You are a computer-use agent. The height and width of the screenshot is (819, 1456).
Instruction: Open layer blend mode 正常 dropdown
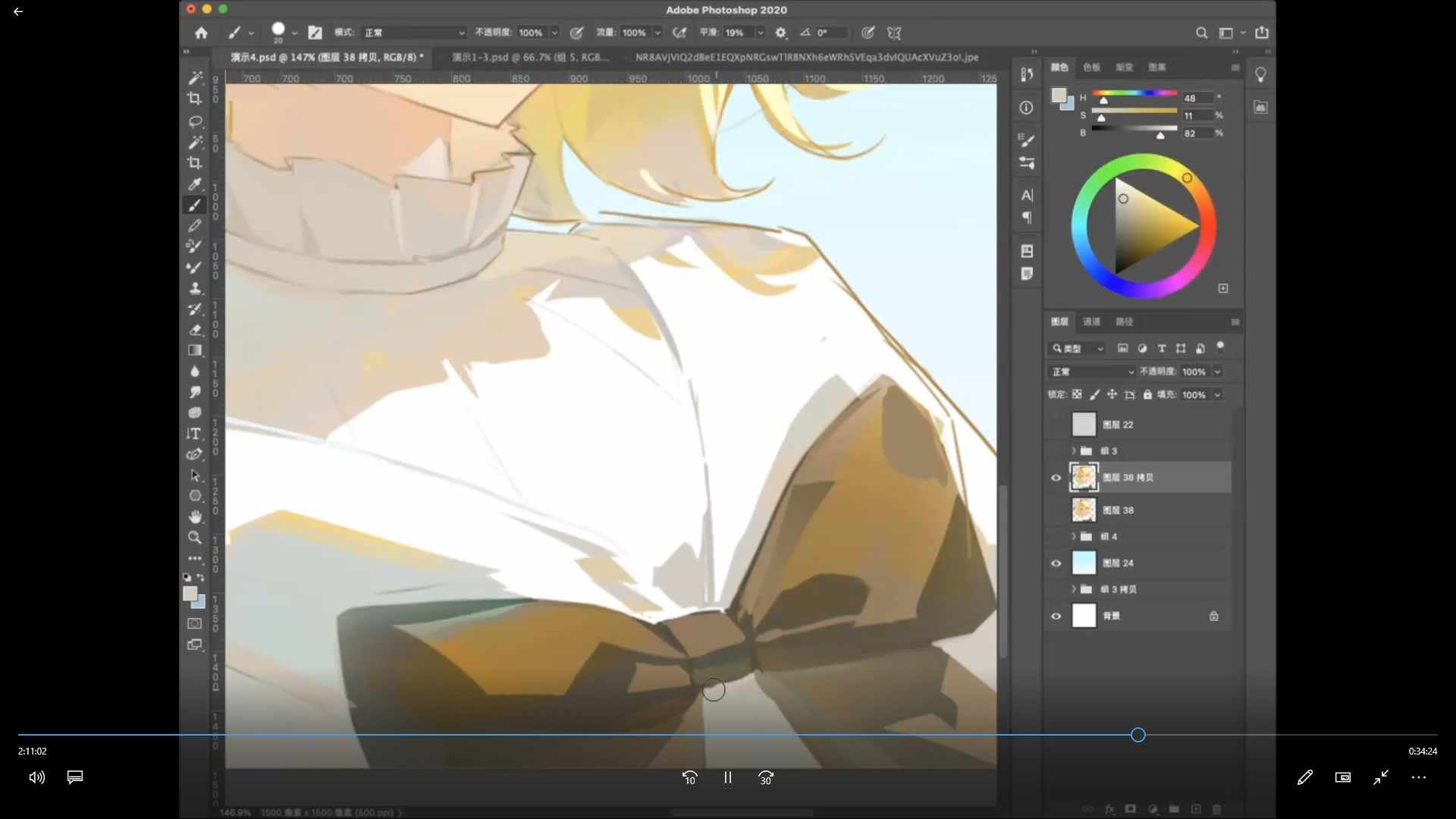1092,372
